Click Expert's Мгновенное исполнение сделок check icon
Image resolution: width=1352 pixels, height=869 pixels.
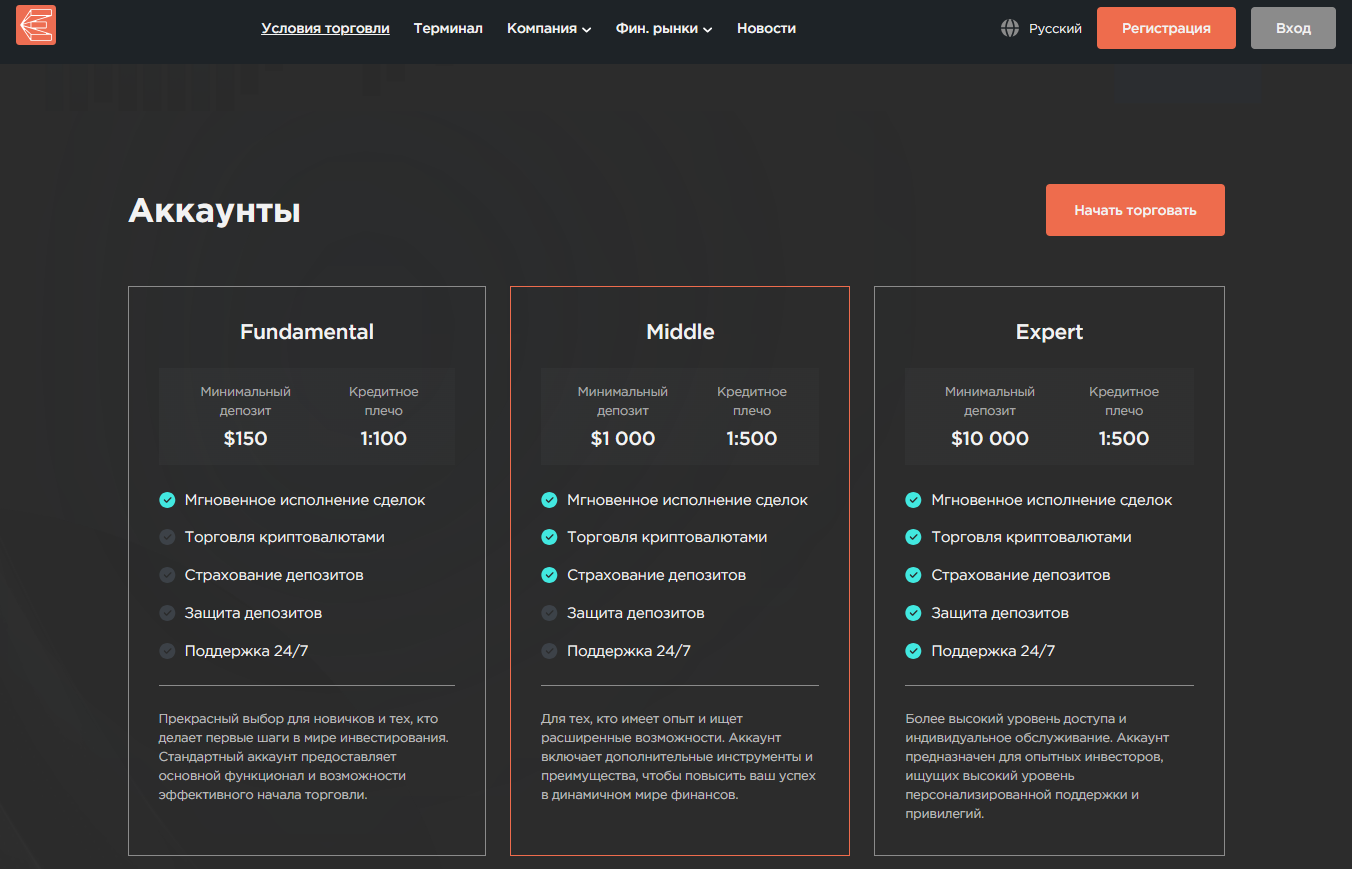click(913, 500)
